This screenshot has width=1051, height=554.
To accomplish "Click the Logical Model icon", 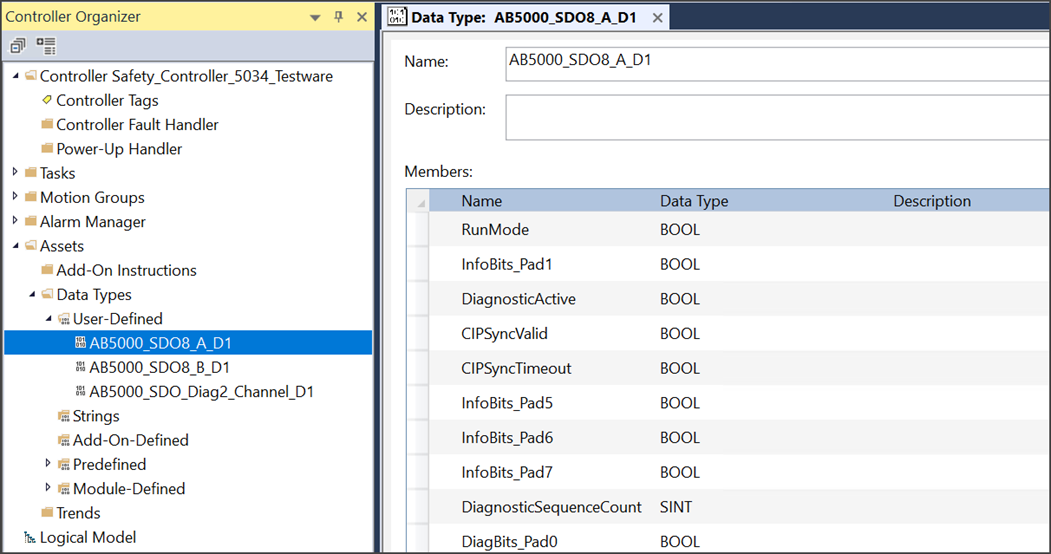I will click(29, 538).
